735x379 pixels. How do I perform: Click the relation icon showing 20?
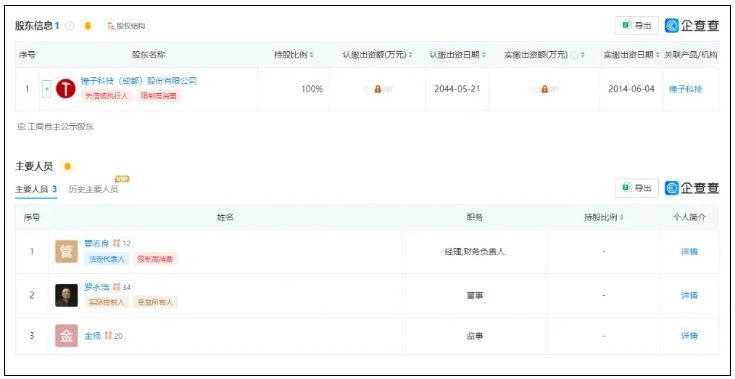[114, 335]
